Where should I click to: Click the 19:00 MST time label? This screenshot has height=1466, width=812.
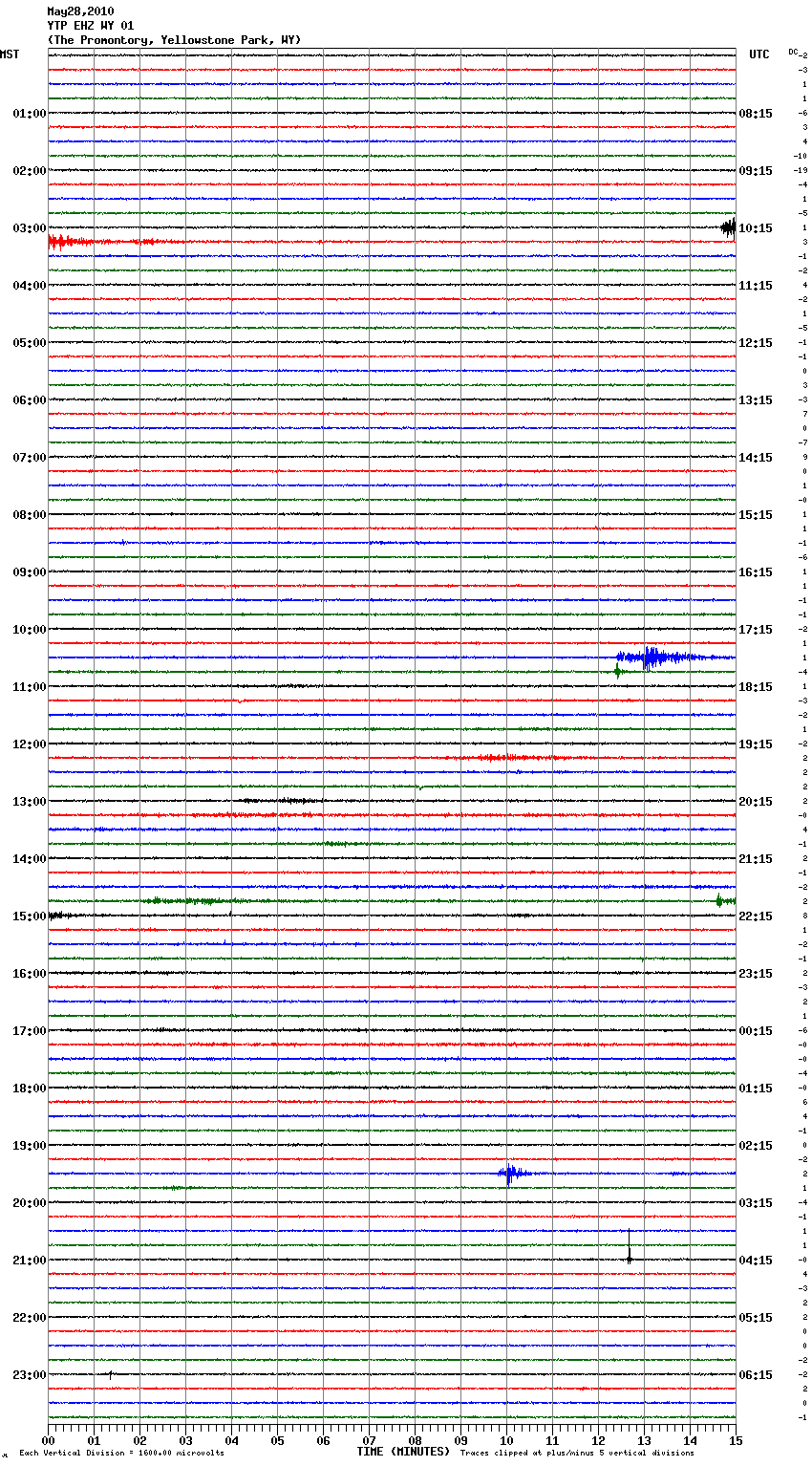click(x=30, y=1146)
